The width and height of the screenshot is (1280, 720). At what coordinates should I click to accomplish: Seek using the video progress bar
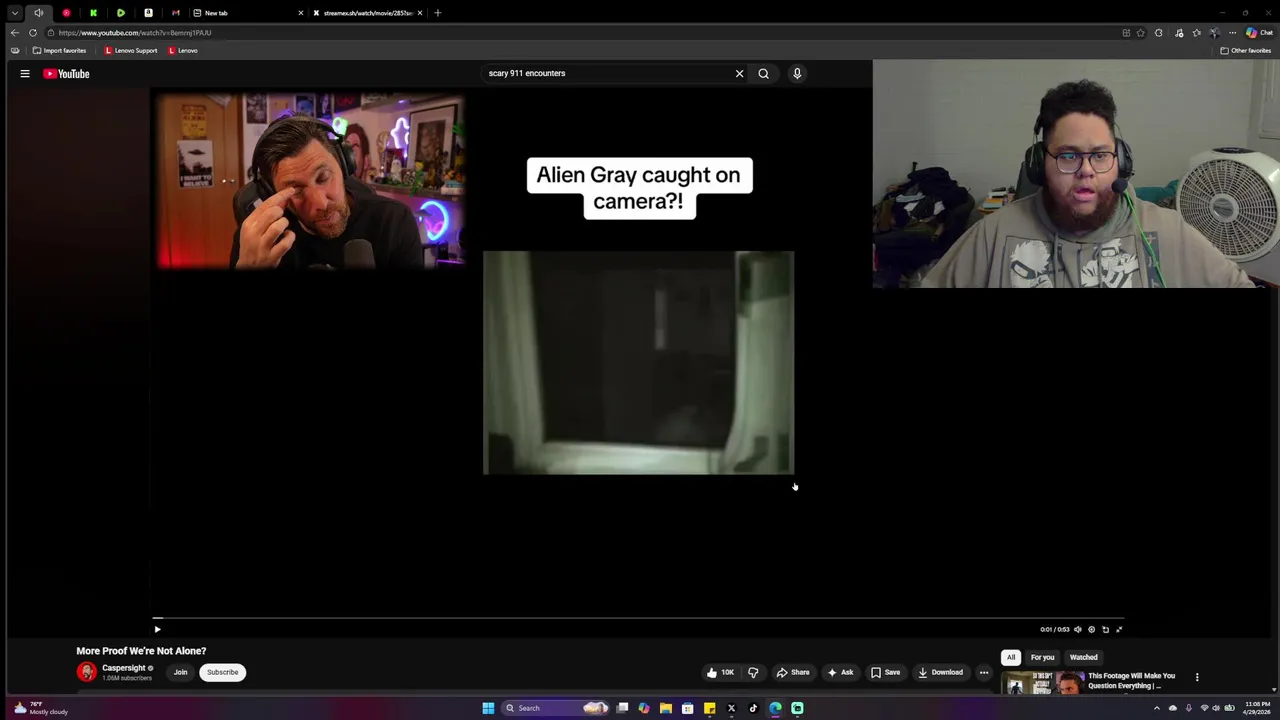pos(639,618)
